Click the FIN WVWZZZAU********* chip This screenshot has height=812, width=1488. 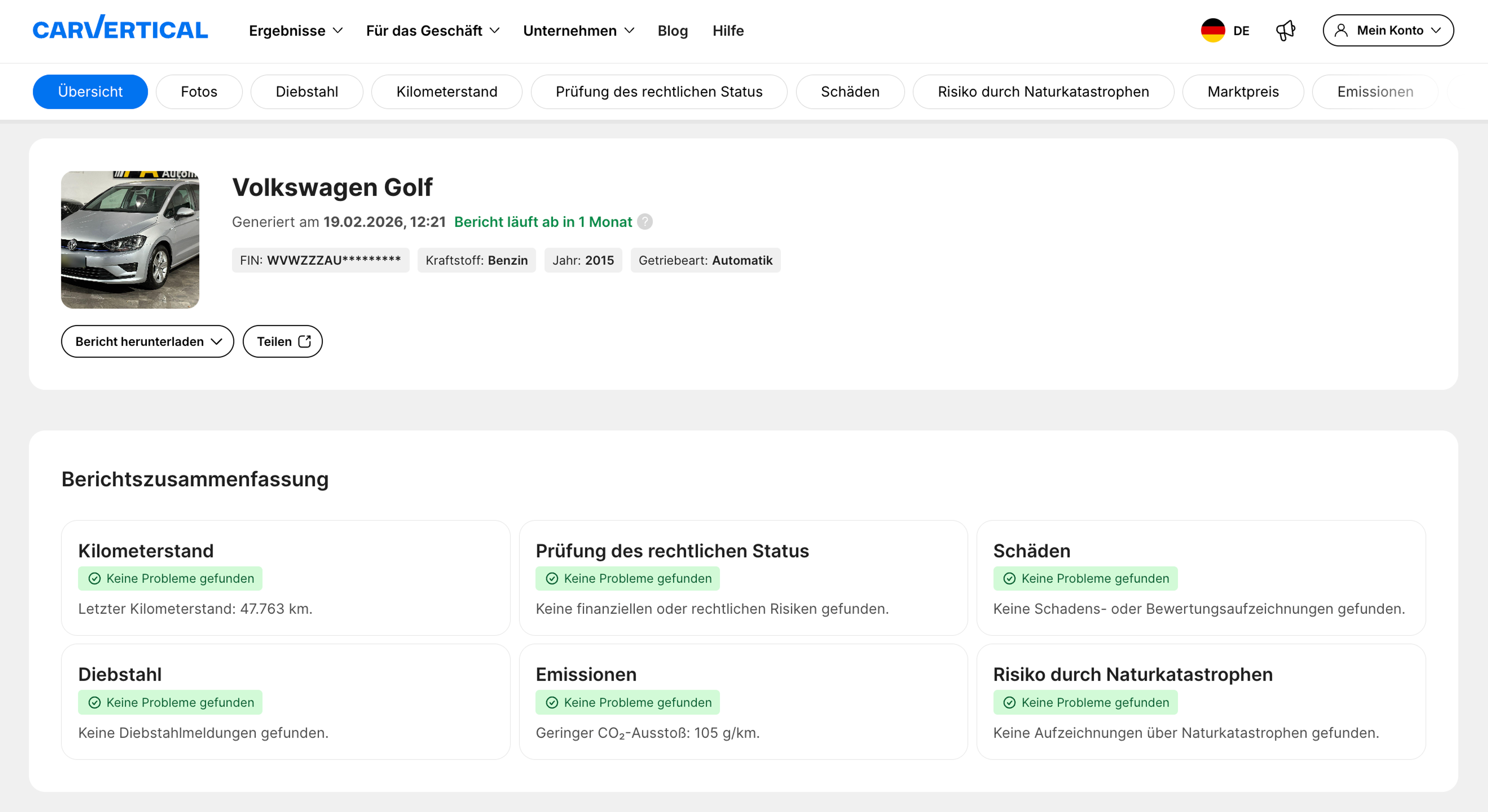320,260
